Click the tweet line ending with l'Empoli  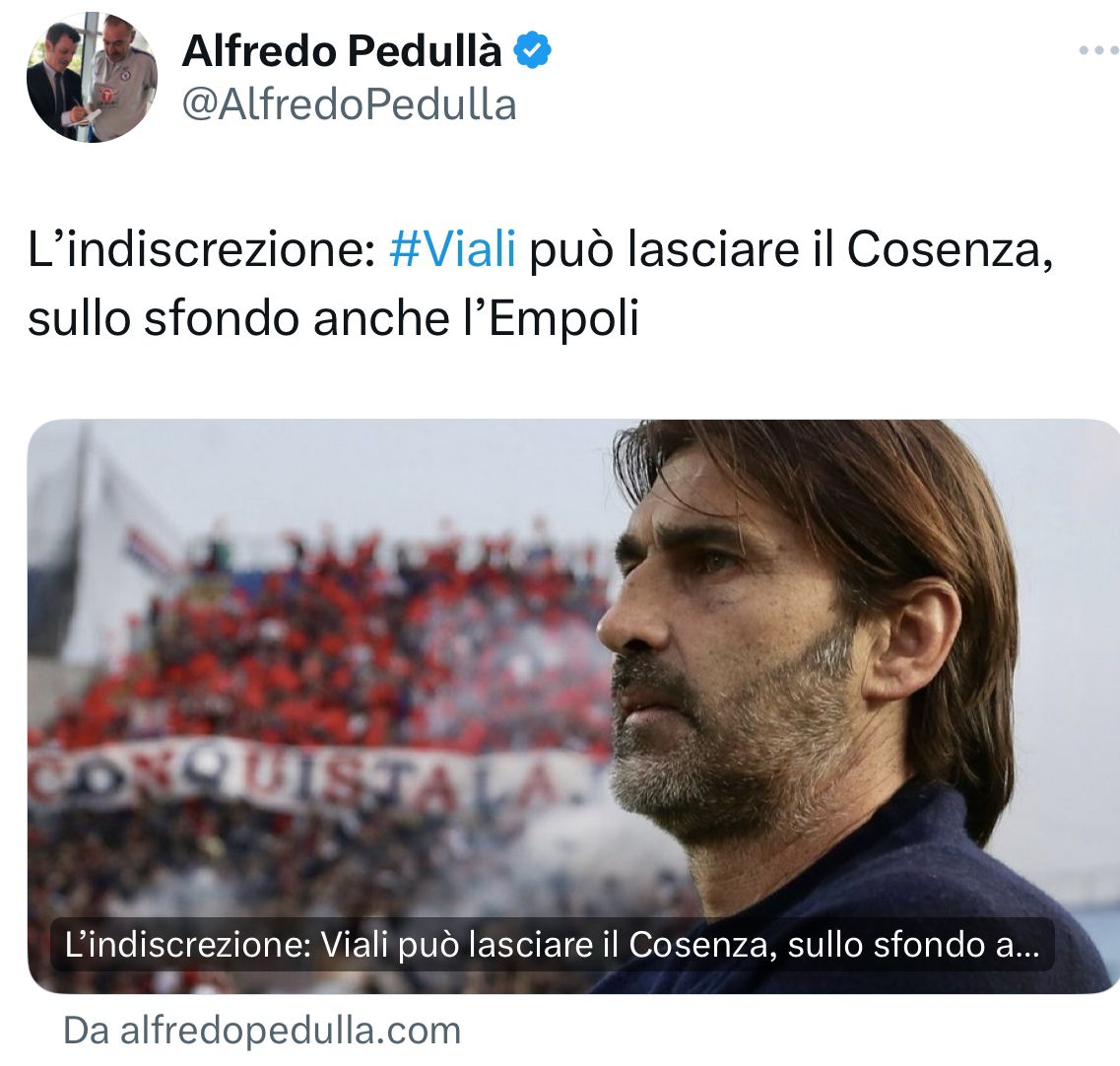coord(333,317)
